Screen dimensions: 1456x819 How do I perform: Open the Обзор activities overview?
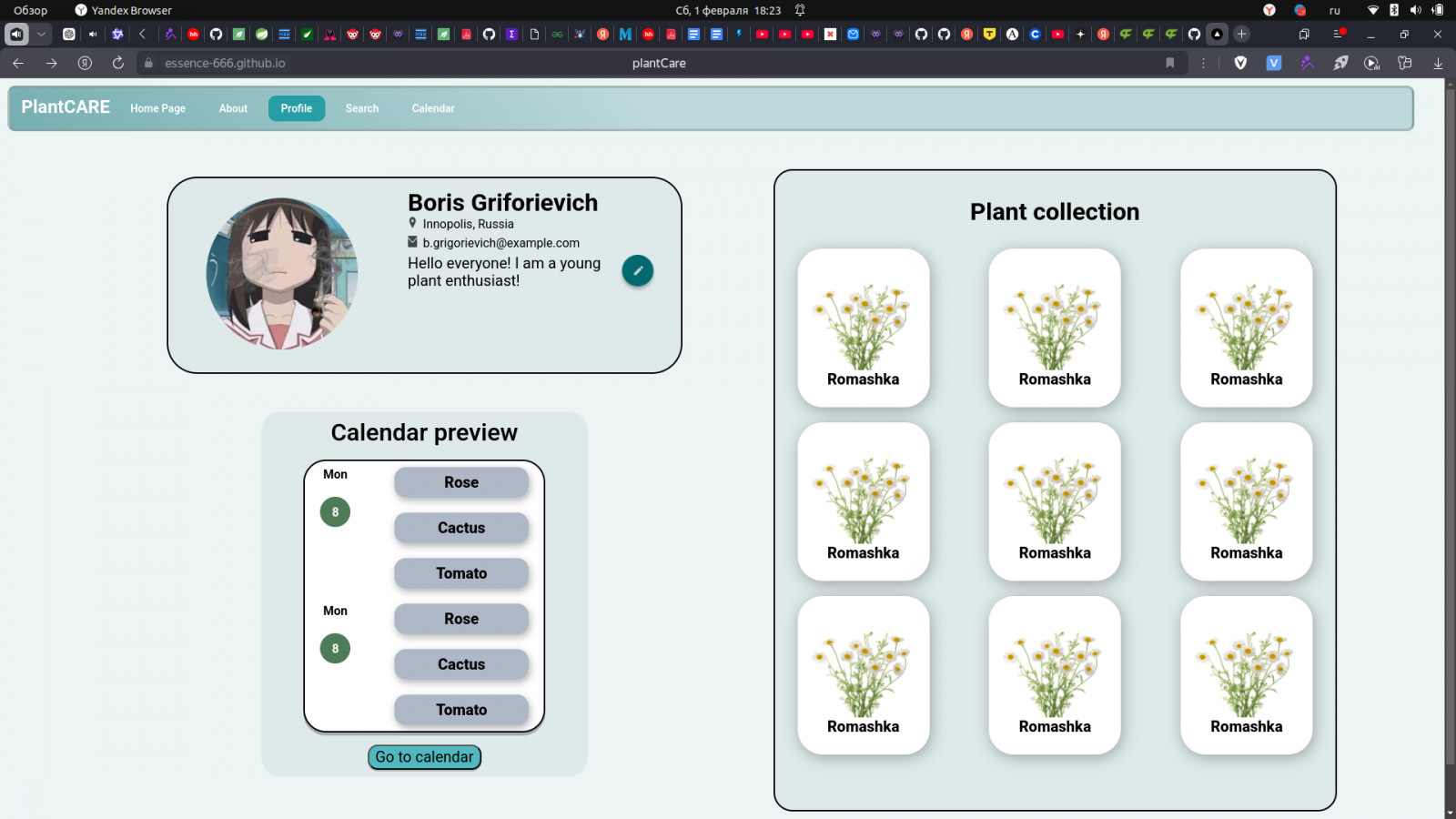30,10
